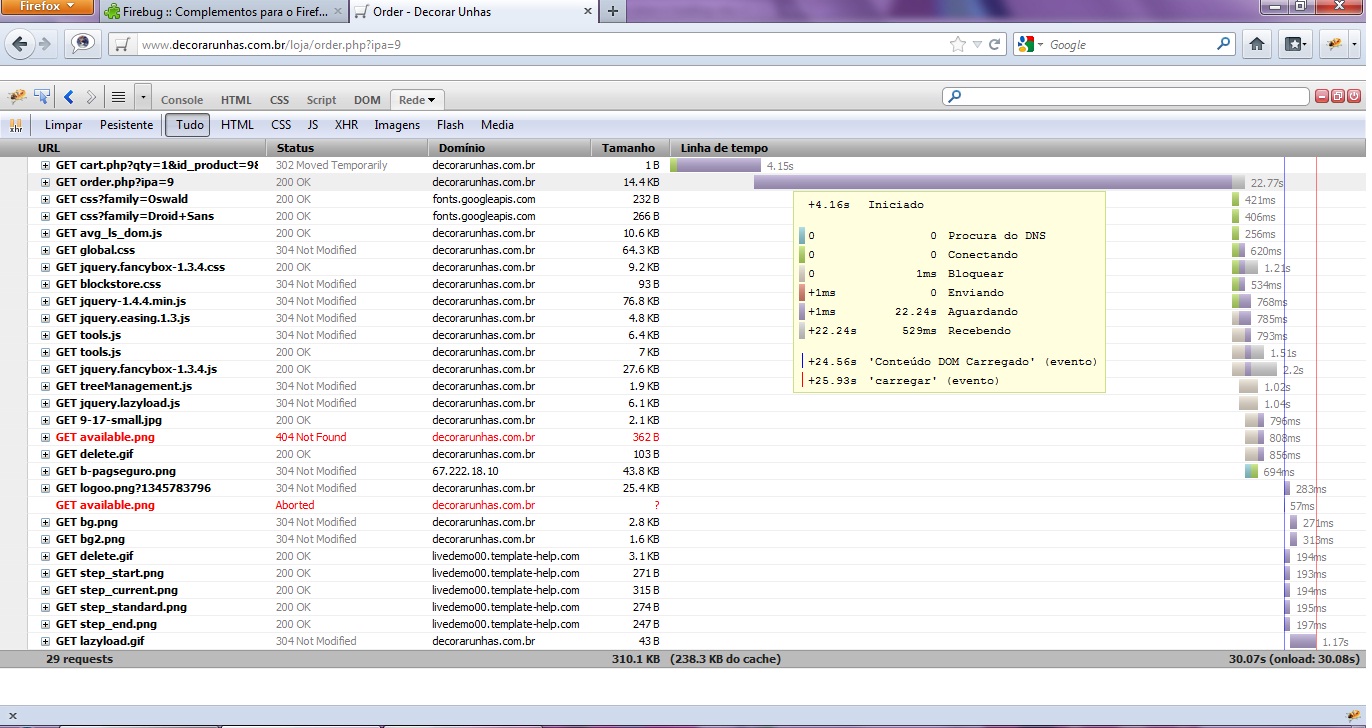Click the Firefox home button
The height and width of the screenshot is (728, 1372).
(1257, 44)
